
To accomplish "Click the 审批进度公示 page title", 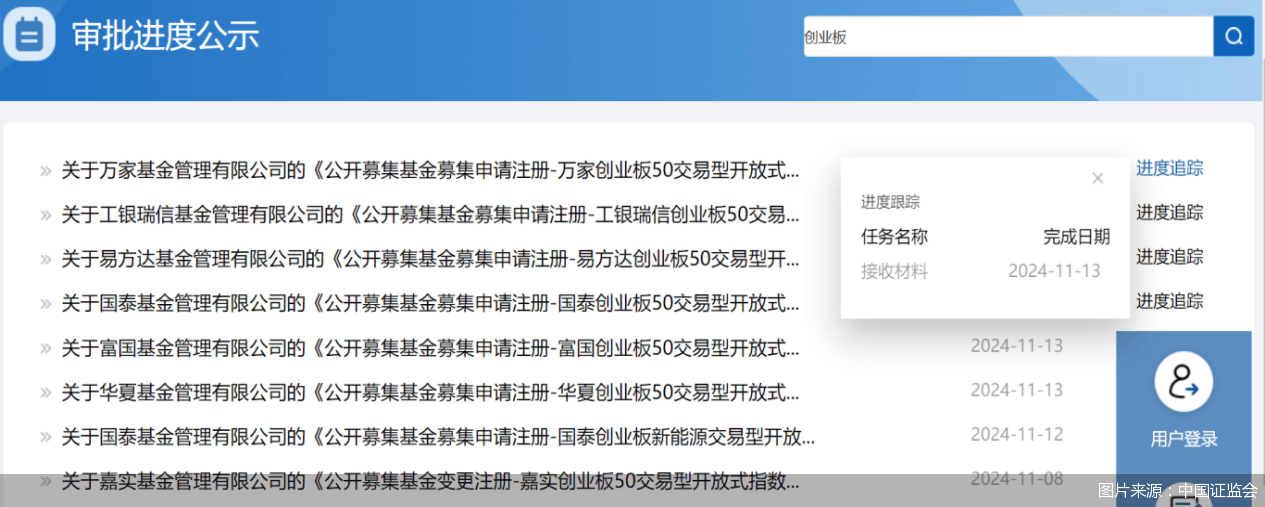I will tap(165, 36).
